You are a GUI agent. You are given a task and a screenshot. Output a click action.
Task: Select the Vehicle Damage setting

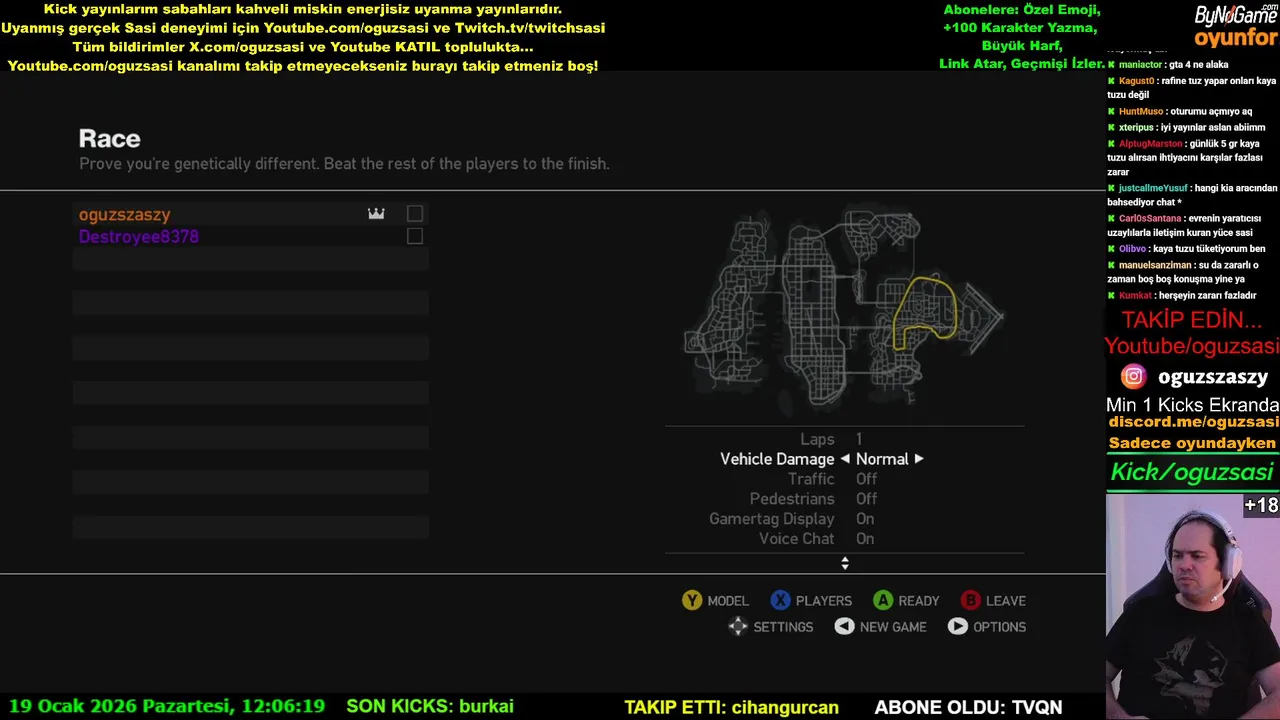coord(845,459)
